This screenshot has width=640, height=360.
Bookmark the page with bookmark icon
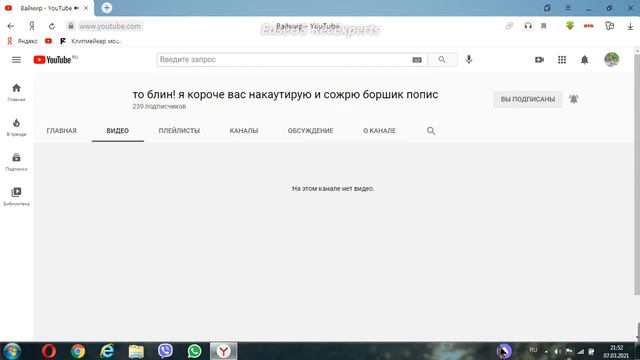pyautogui.click(x=544, y=26)
